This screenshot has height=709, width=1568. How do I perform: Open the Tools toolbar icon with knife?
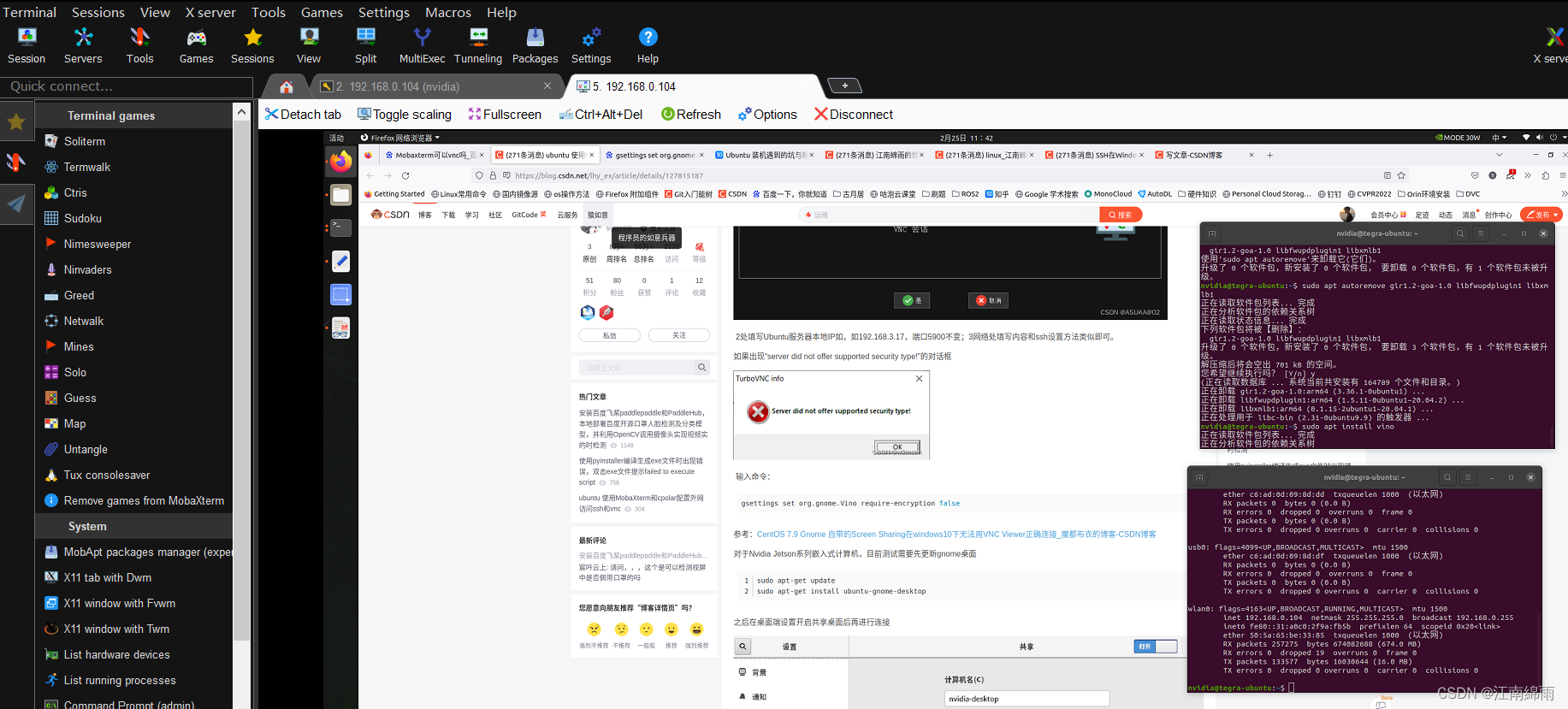coord(139,45)
